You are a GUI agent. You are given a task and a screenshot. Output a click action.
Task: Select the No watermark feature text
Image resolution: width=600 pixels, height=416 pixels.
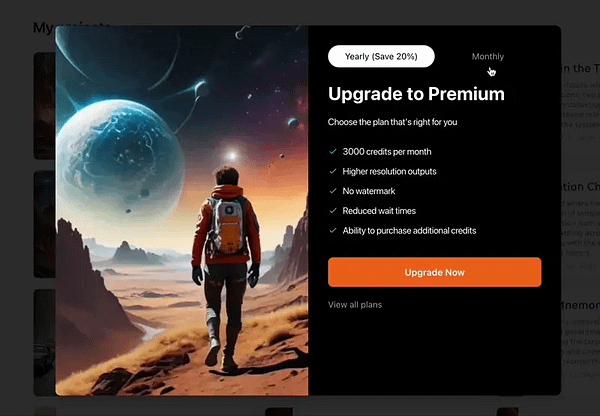[369, 191]
